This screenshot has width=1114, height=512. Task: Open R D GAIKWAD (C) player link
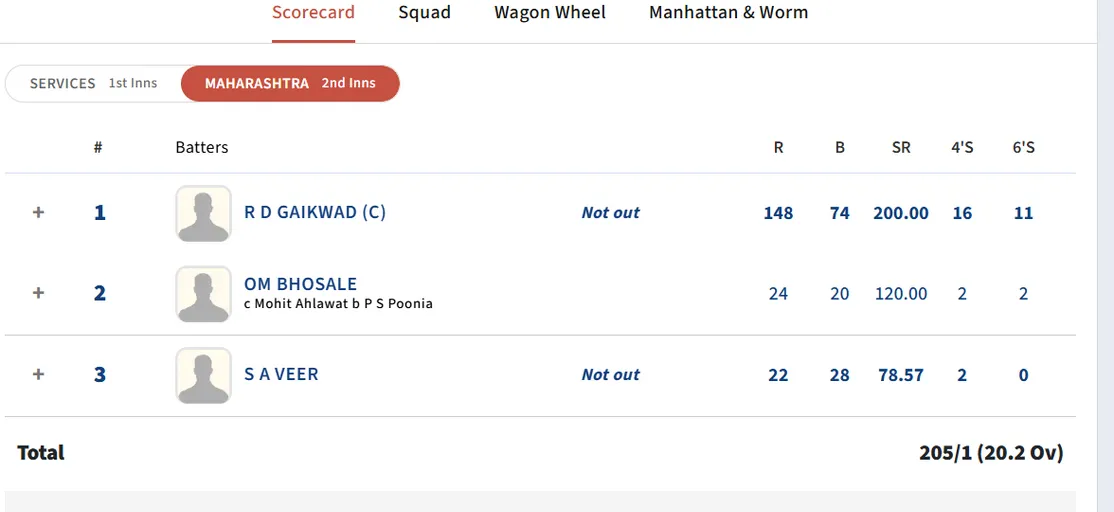(x=315, y=212)
